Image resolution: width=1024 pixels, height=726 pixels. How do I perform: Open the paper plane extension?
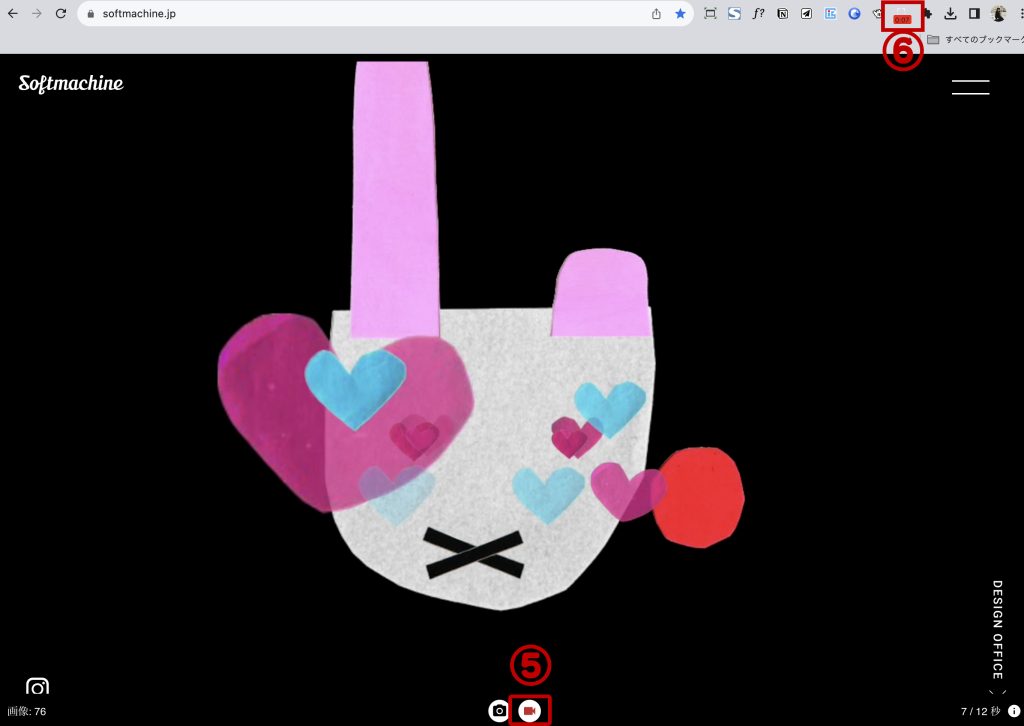point(807,14)
